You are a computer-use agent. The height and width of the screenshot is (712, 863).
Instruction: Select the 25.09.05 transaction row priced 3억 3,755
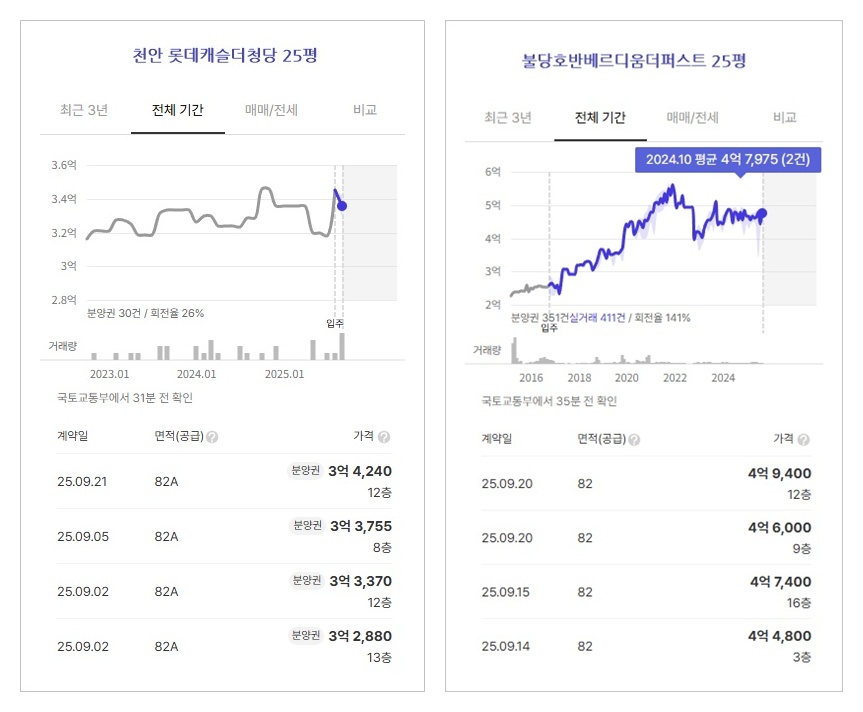pyautogui.click(x=224, y=536)
